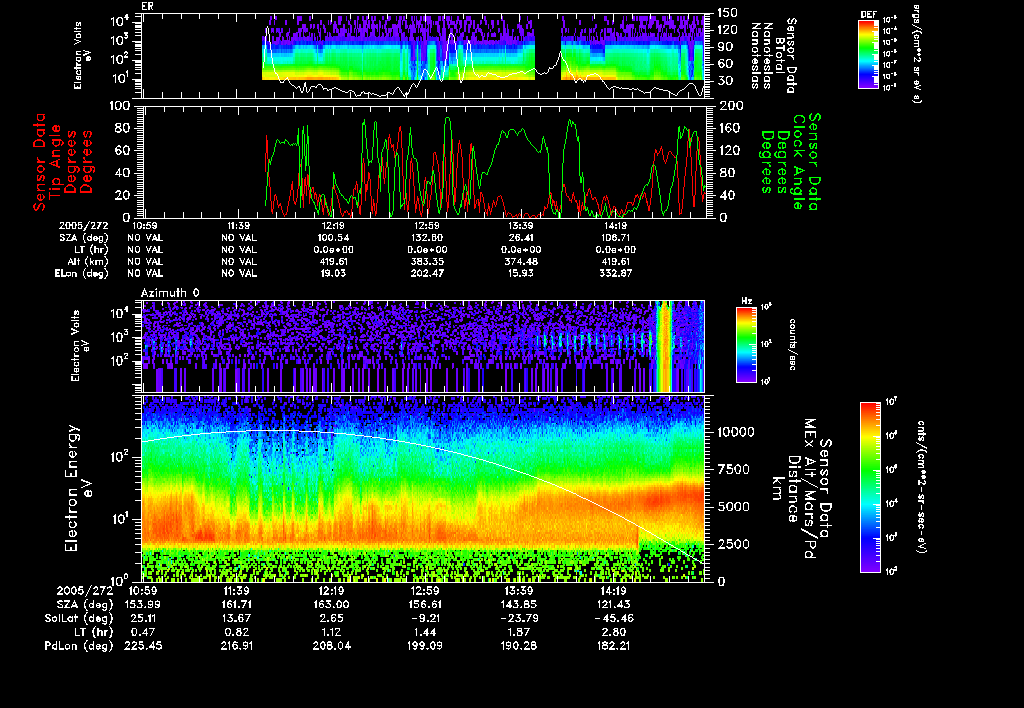
Task: Click the "BTotal Nanoteslas" axis label
Action: click(768, 56)
